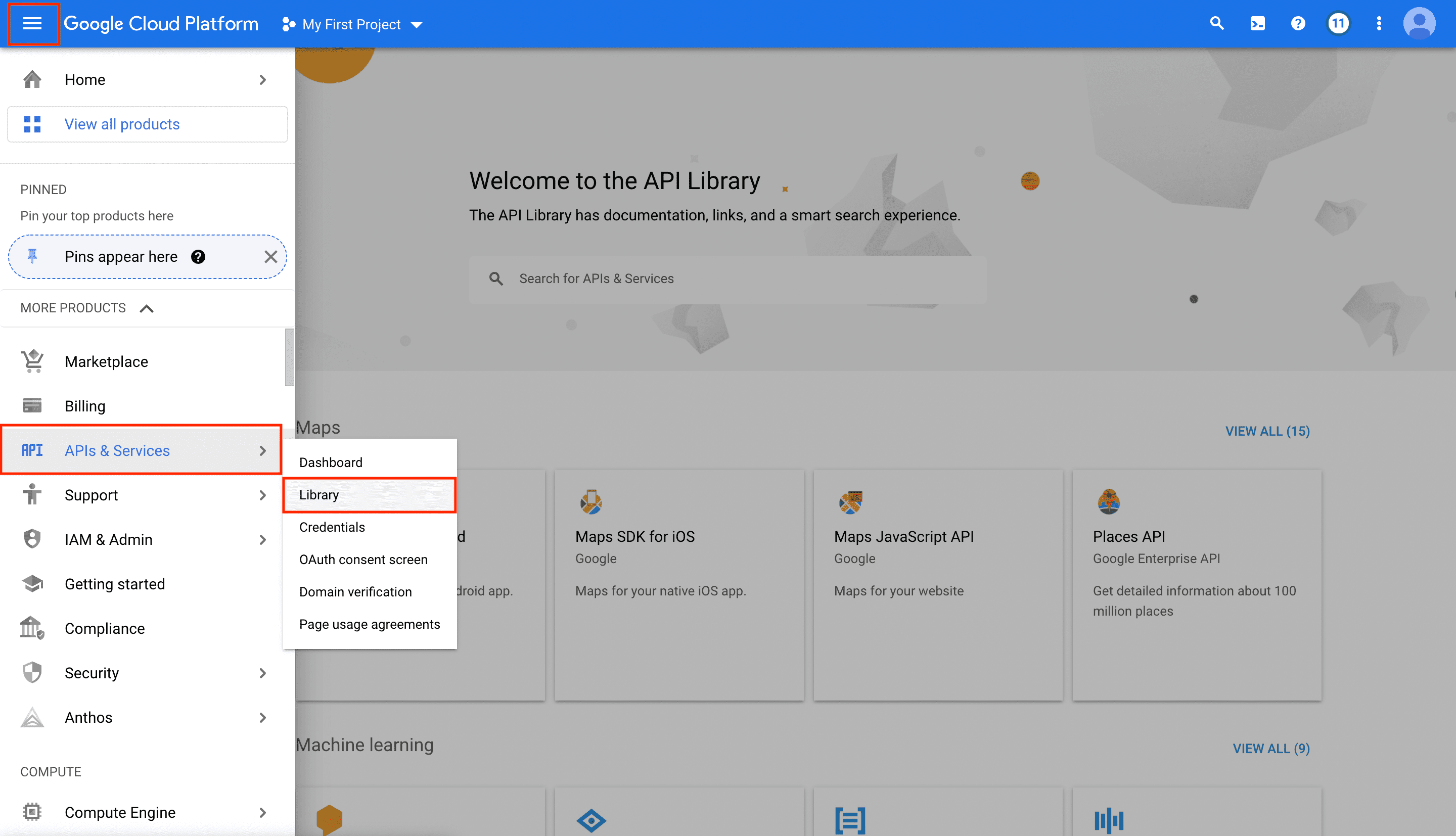
Task: Expand IAM & Admin submenu chevron
Action: click(x=262, y=540)
